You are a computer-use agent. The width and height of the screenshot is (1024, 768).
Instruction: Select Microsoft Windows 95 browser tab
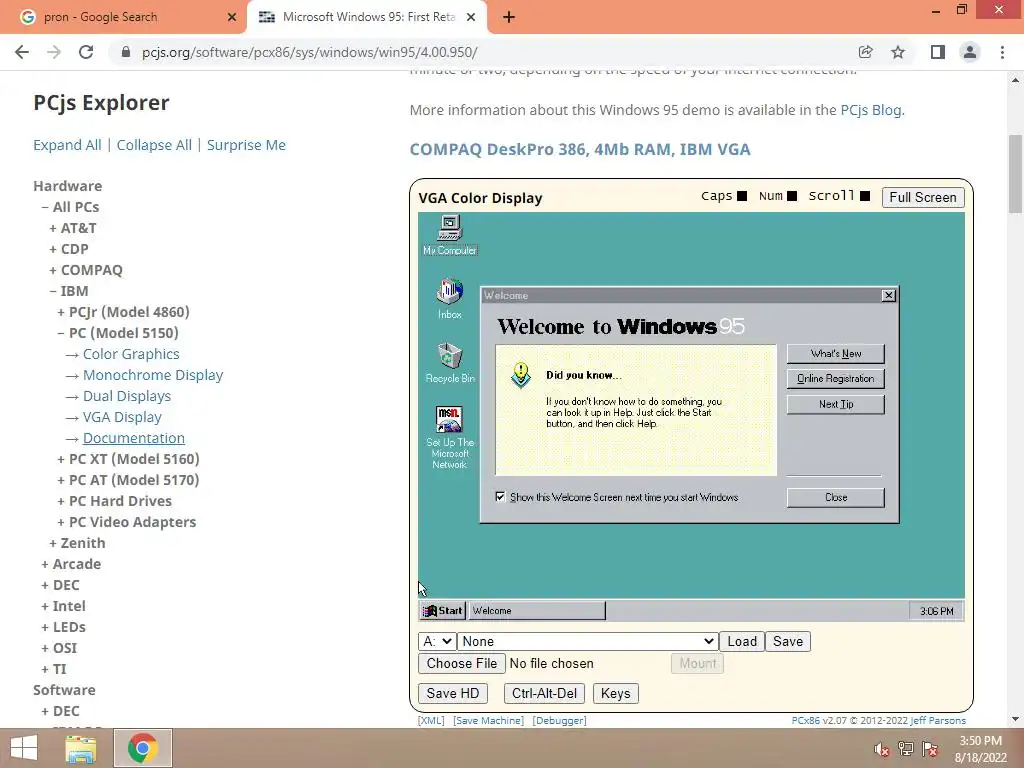366,17
